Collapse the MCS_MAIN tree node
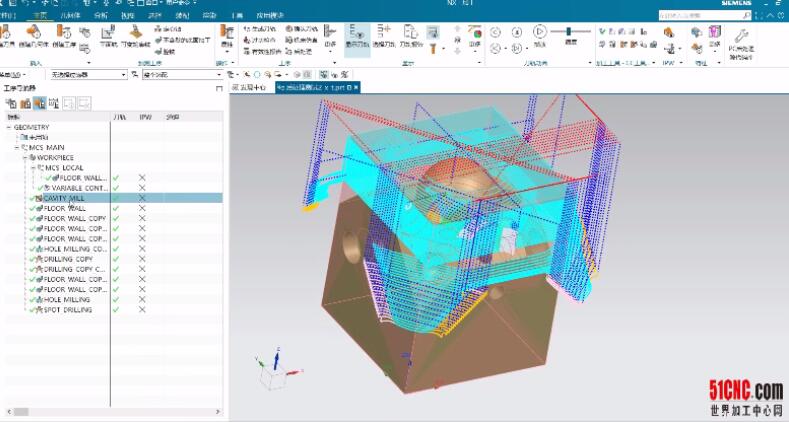 [x=17, y=147]
